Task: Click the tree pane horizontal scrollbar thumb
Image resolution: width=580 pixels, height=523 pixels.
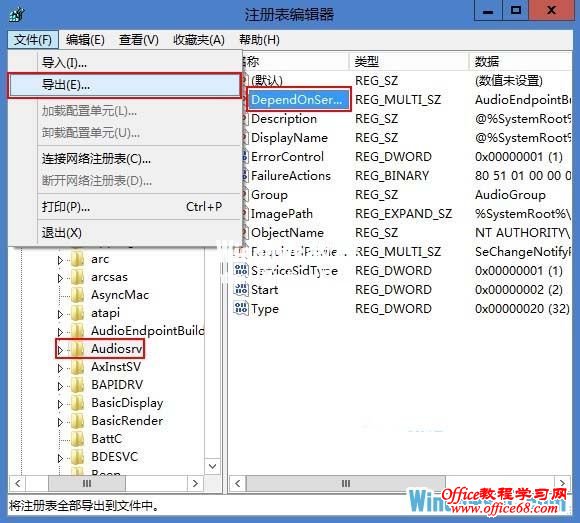Action: coord(87,483)
